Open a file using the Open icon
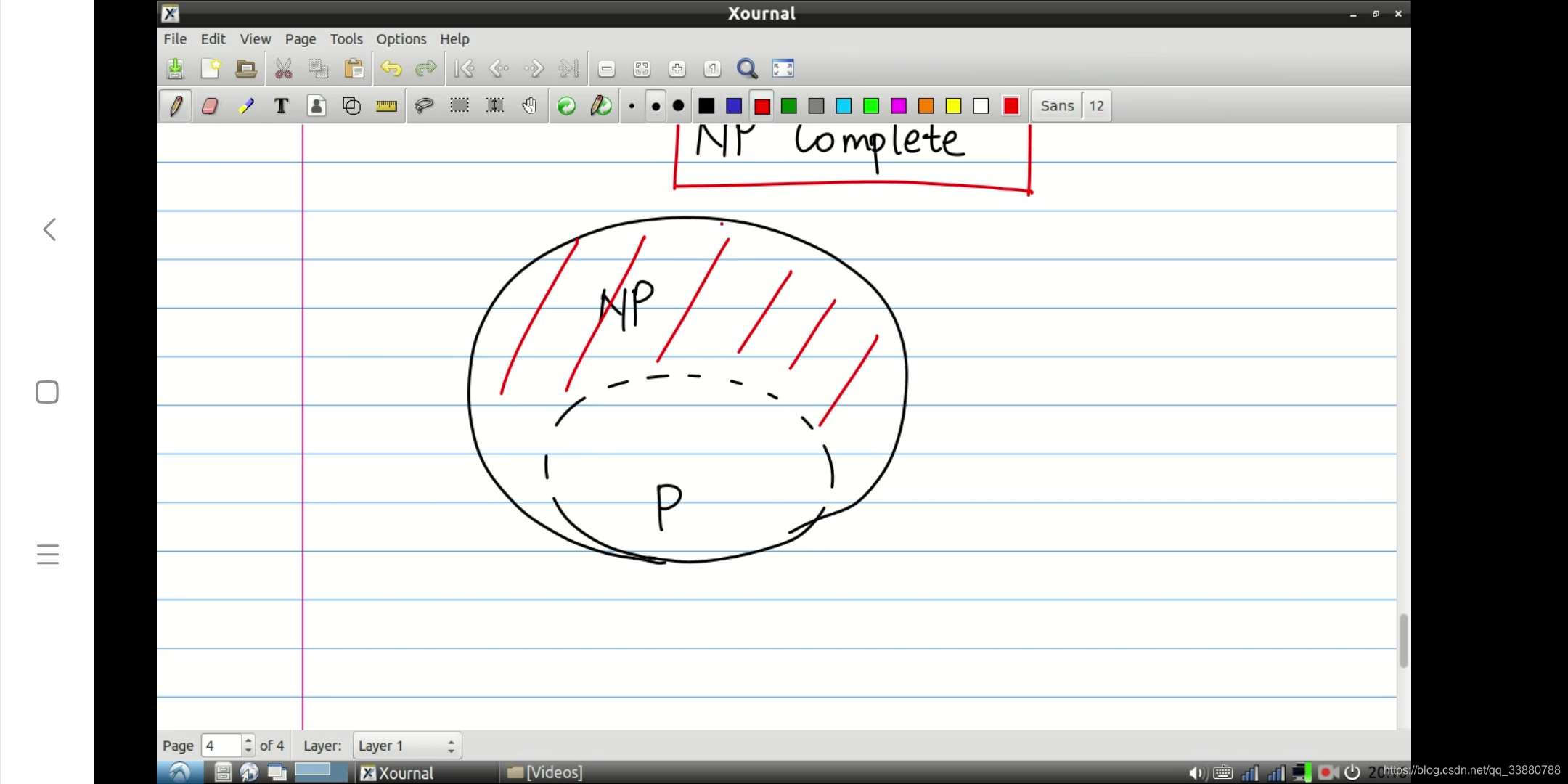 (246, 68)
